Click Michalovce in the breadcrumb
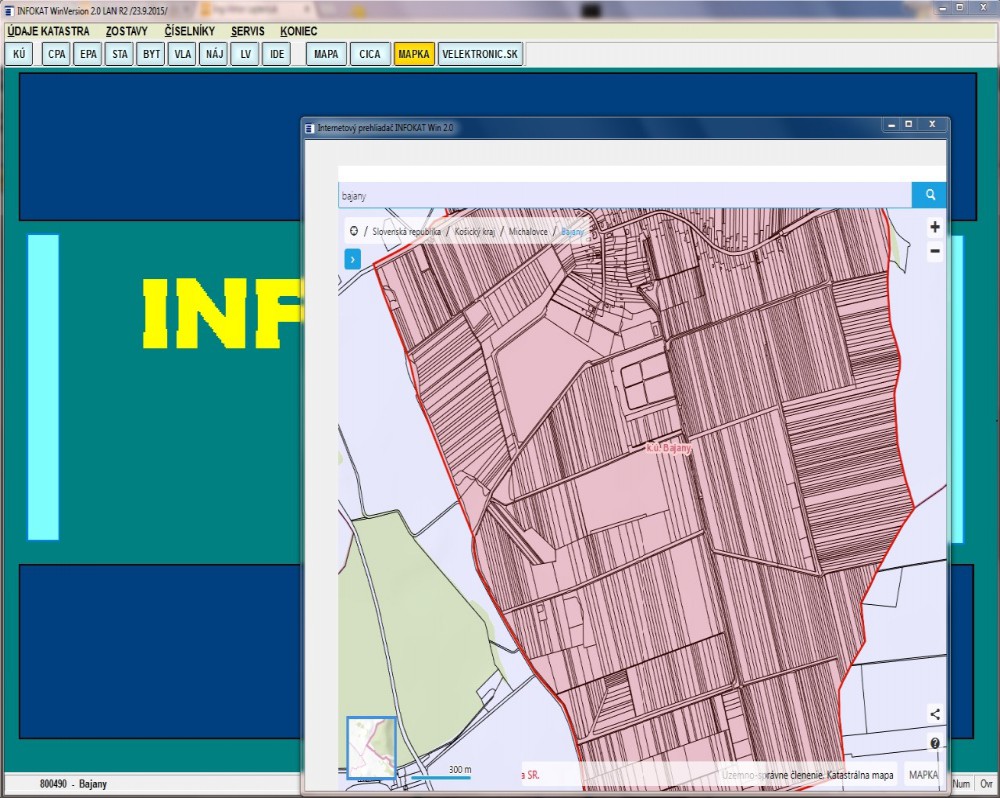The width and height of the screenshot is (1000, 798). (x=530, y=232)
